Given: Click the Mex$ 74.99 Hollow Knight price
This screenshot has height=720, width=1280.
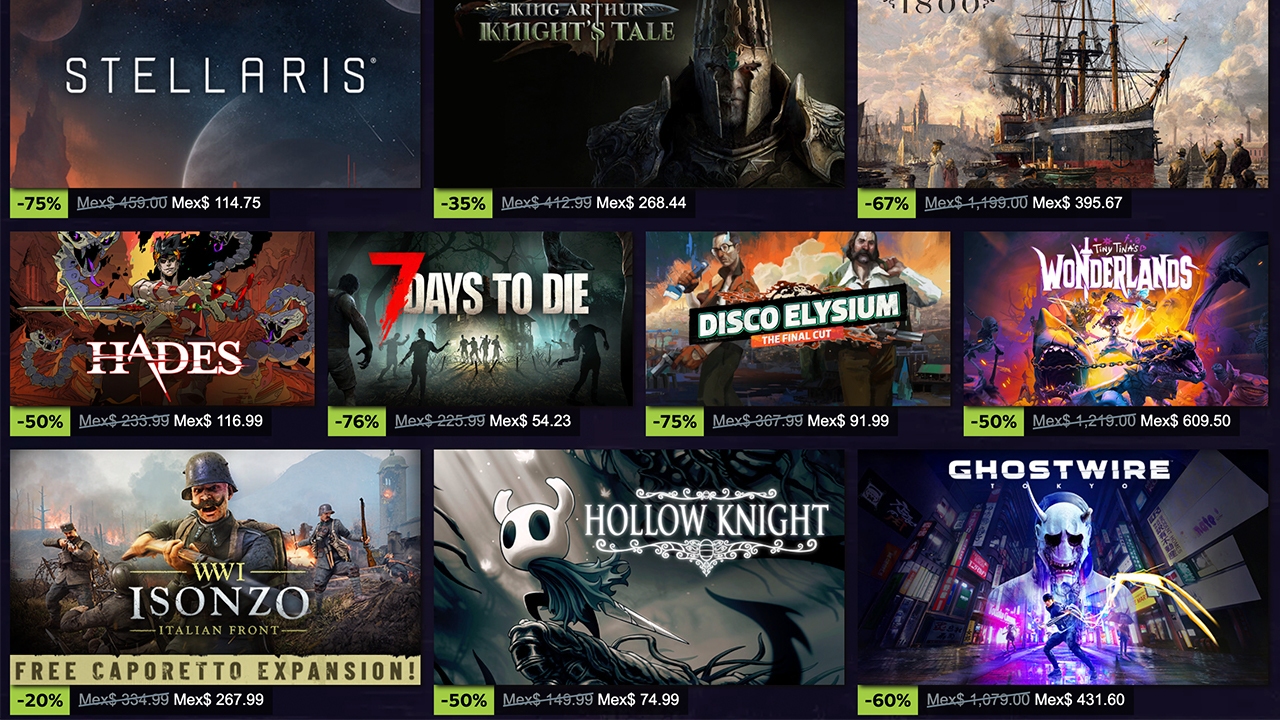Looking at the screenshot, I should (637, 701).
